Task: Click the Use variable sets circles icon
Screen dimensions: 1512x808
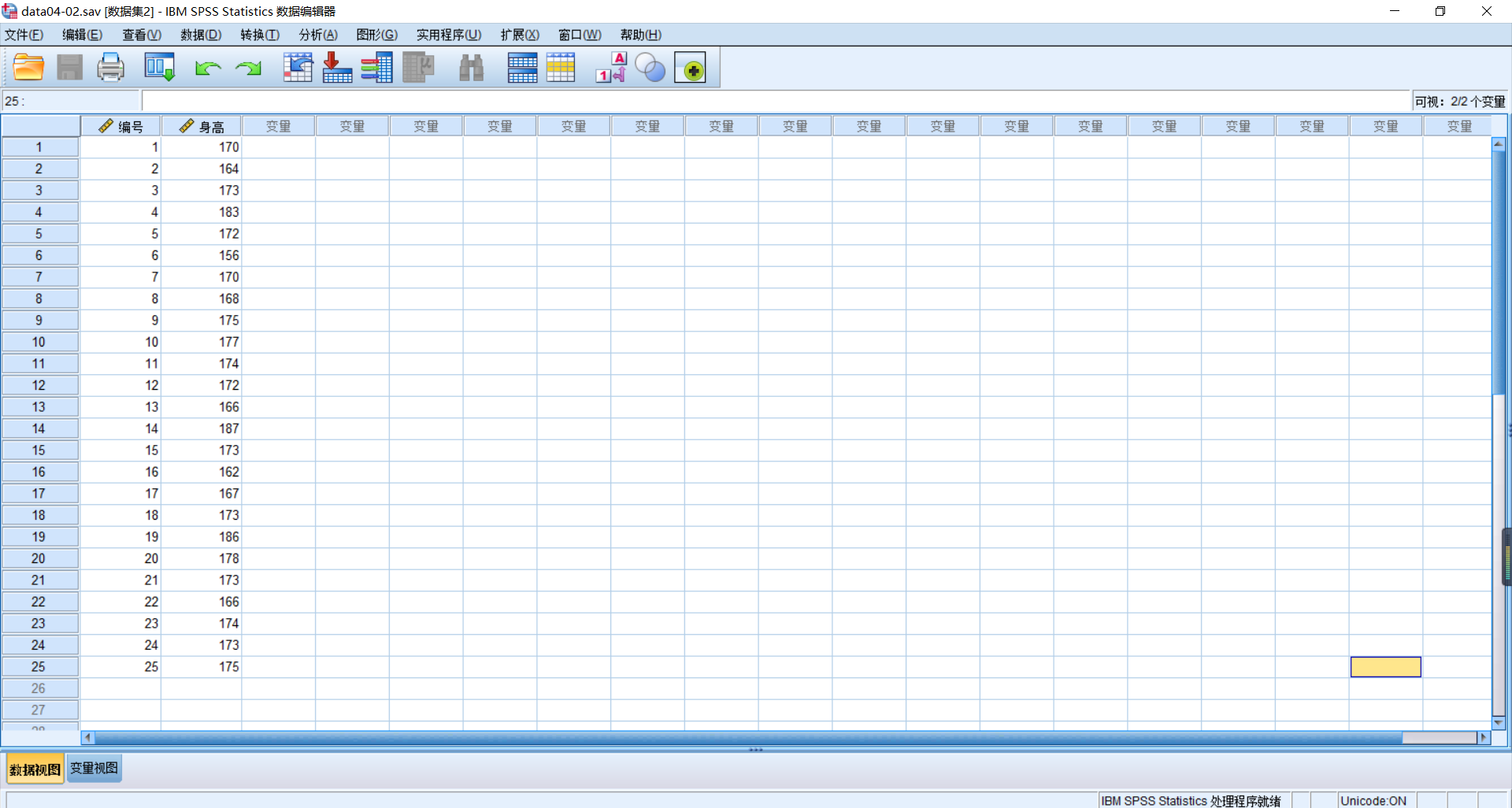Action: [650, 68]
